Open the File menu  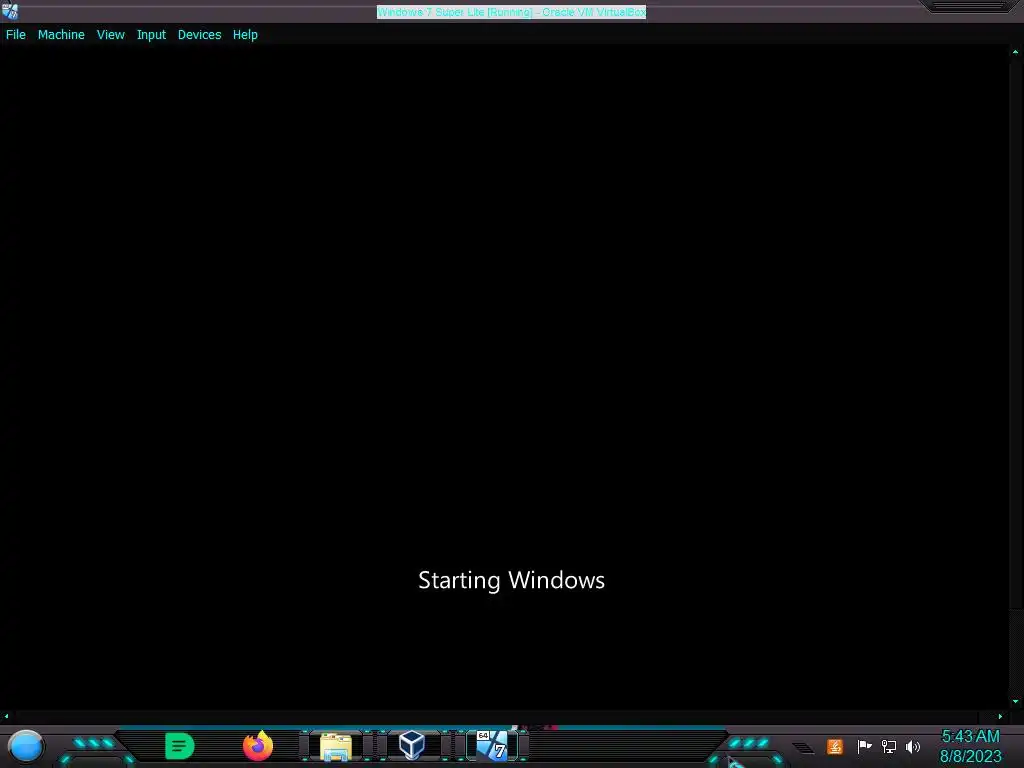(16, 35)
